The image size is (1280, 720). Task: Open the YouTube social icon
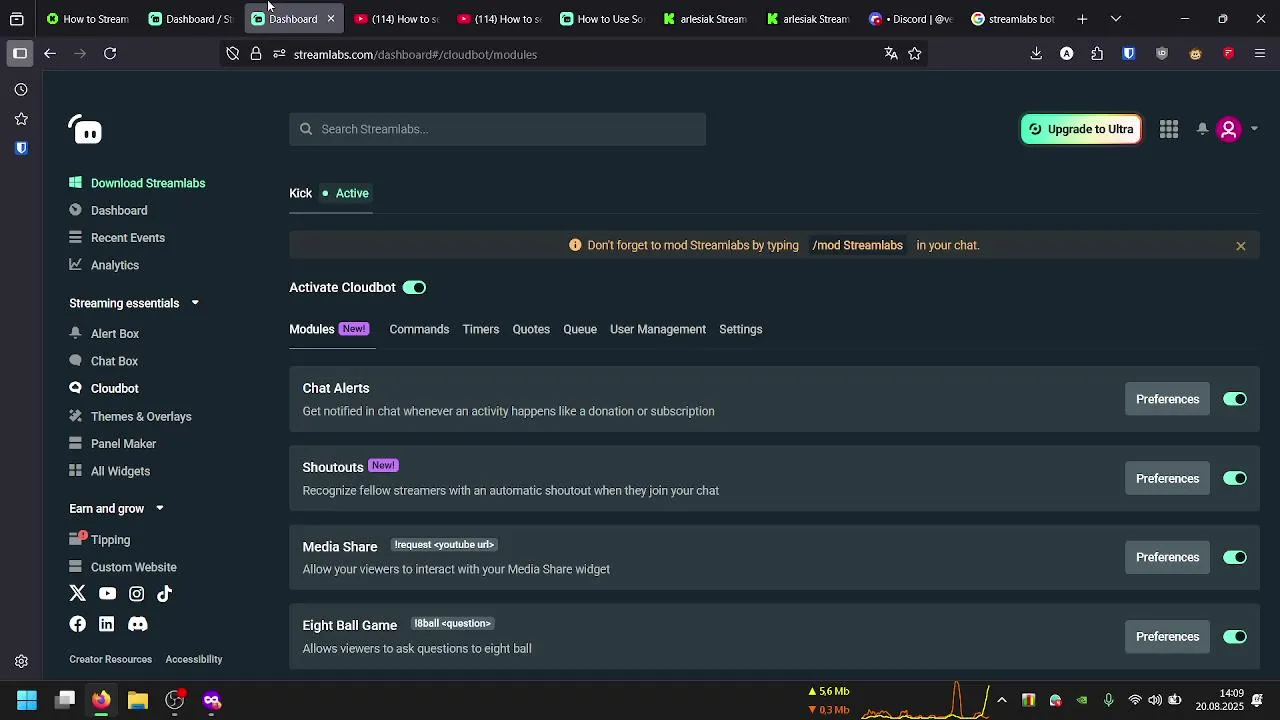point(107,594)
